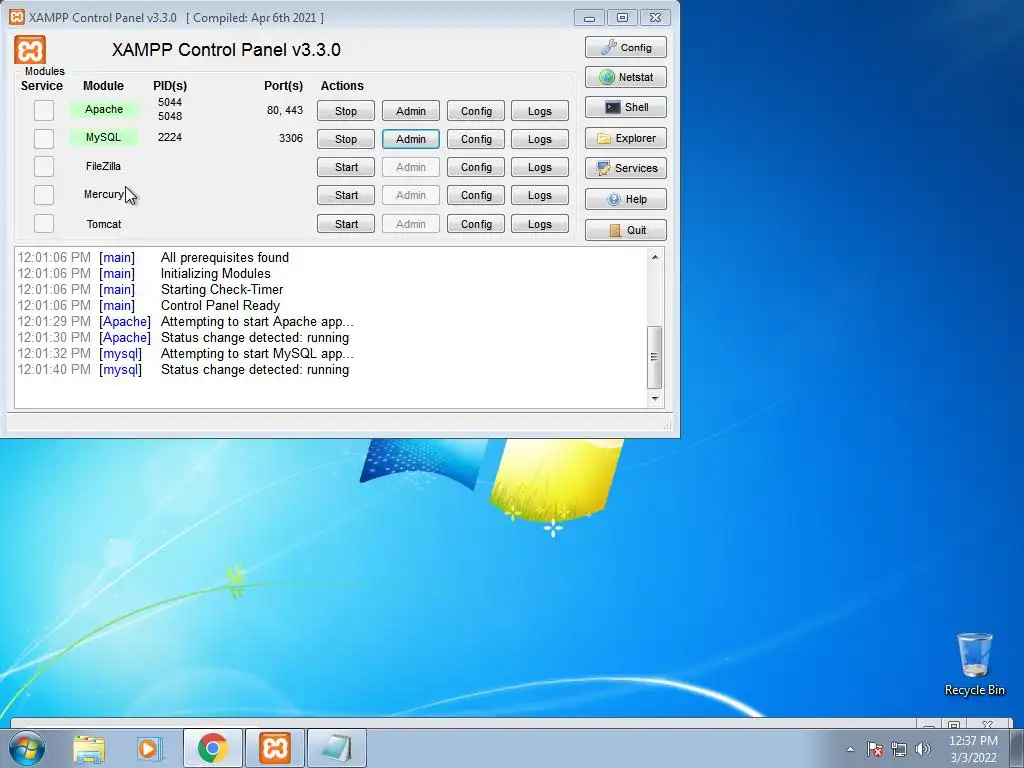Select the FileZilla module label
The image size is (1024, 768).
coord(103,166)
